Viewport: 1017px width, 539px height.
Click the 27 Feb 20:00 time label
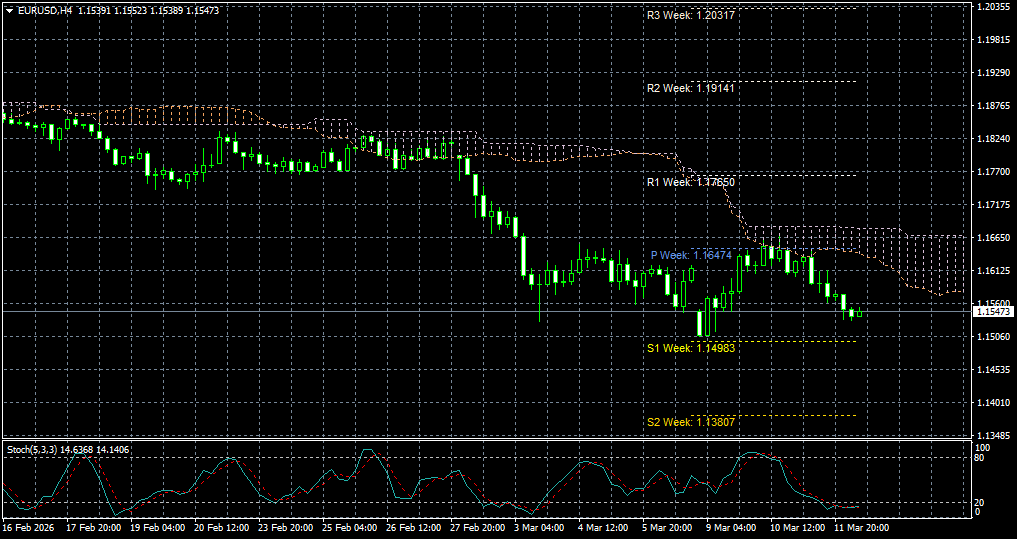point(477,528)
